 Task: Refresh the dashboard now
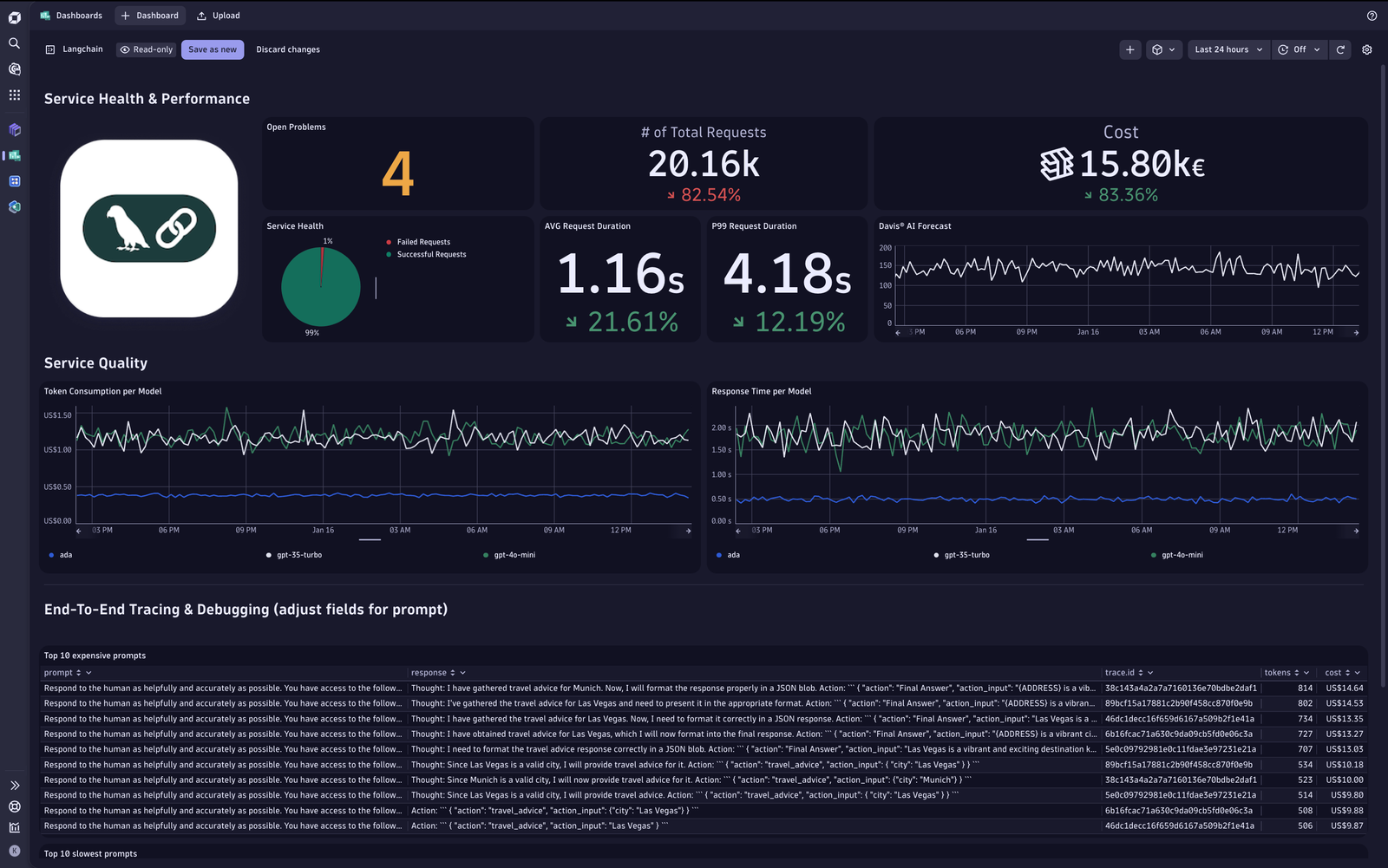pos(1340,49)
